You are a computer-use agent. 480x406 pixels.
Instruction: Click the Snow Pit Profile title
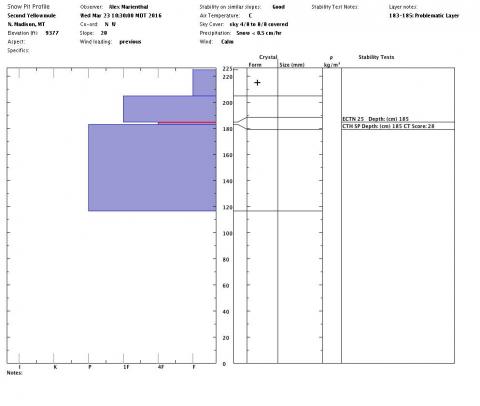pos(28,7)
